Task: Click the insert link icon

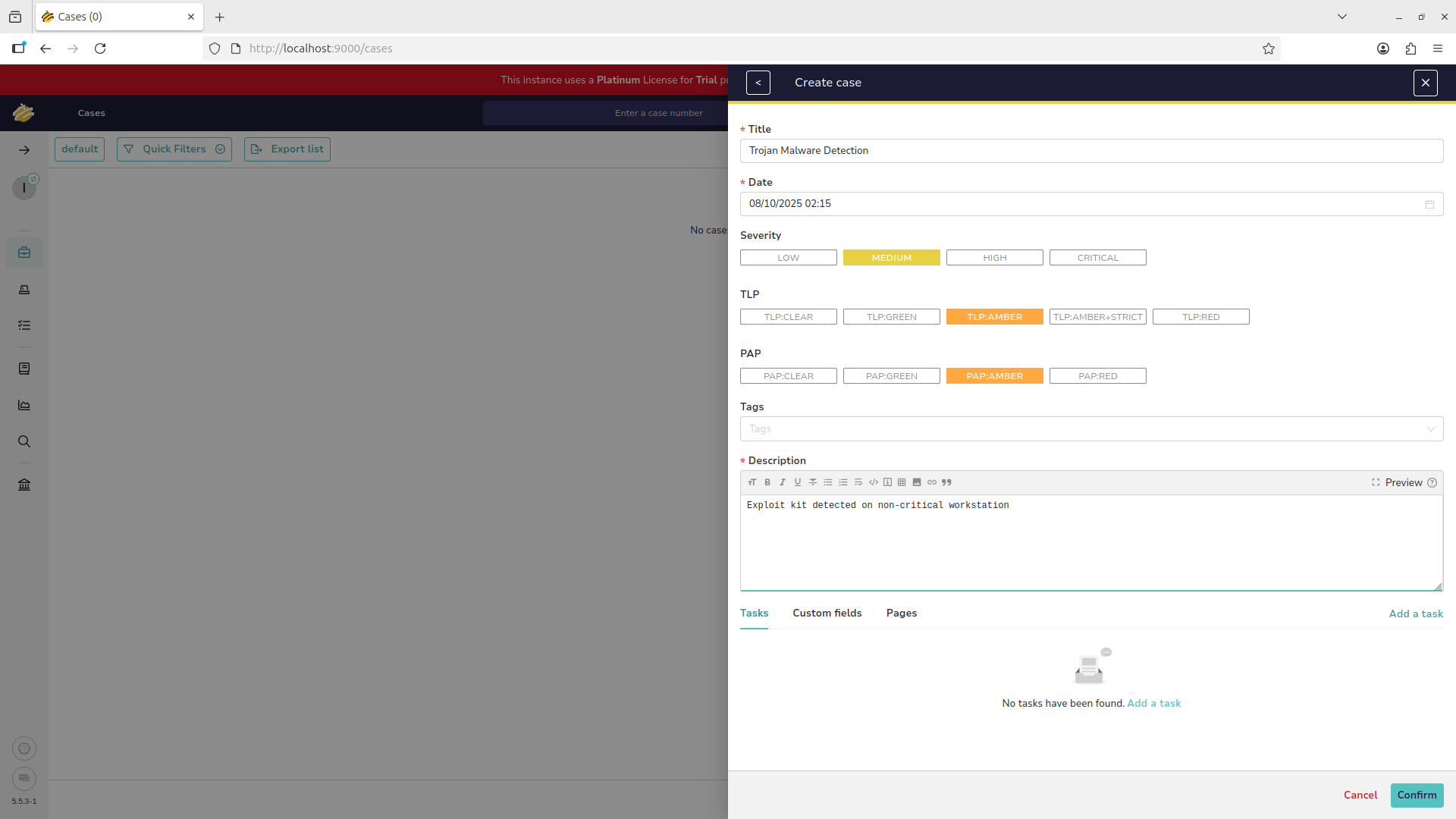Action: pos(932,482)
